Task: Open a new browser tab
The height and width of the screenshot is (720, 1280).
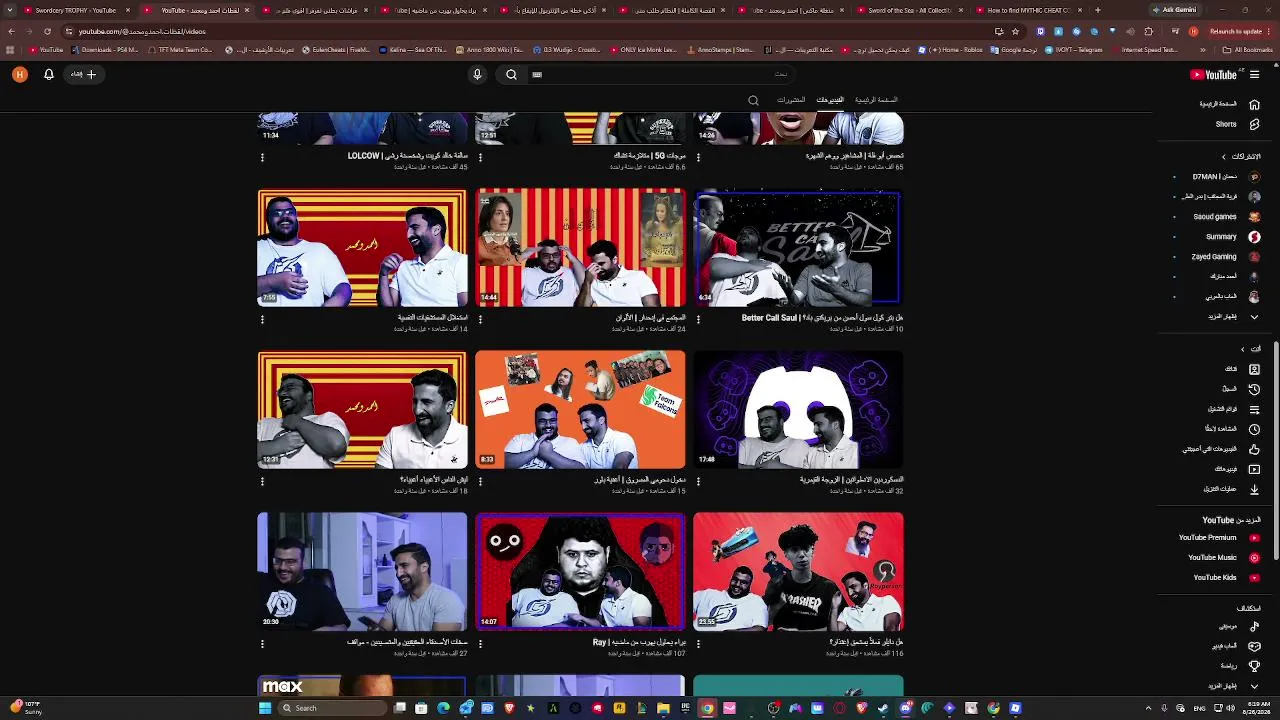Action: tap(1097, 10)
